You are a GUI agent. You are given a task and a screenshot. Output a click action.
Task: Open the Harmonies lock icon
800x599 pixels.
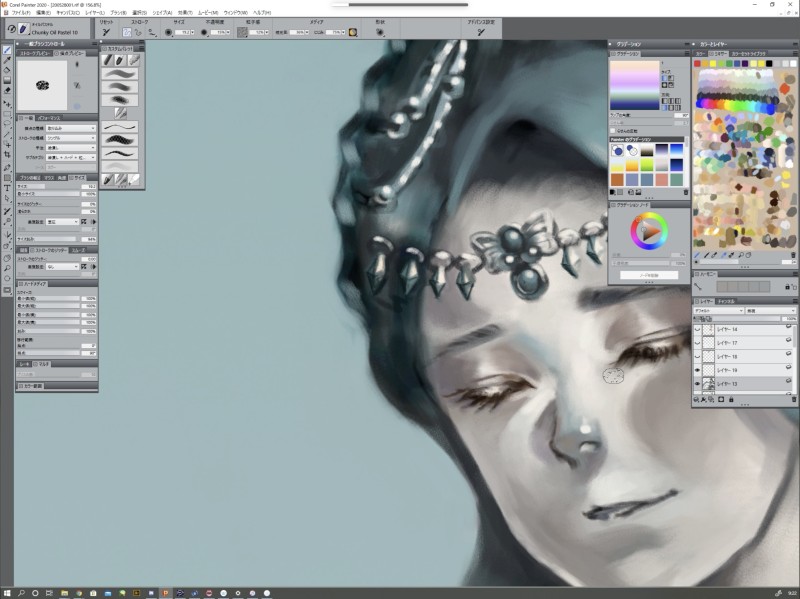(x=787, y=287)
